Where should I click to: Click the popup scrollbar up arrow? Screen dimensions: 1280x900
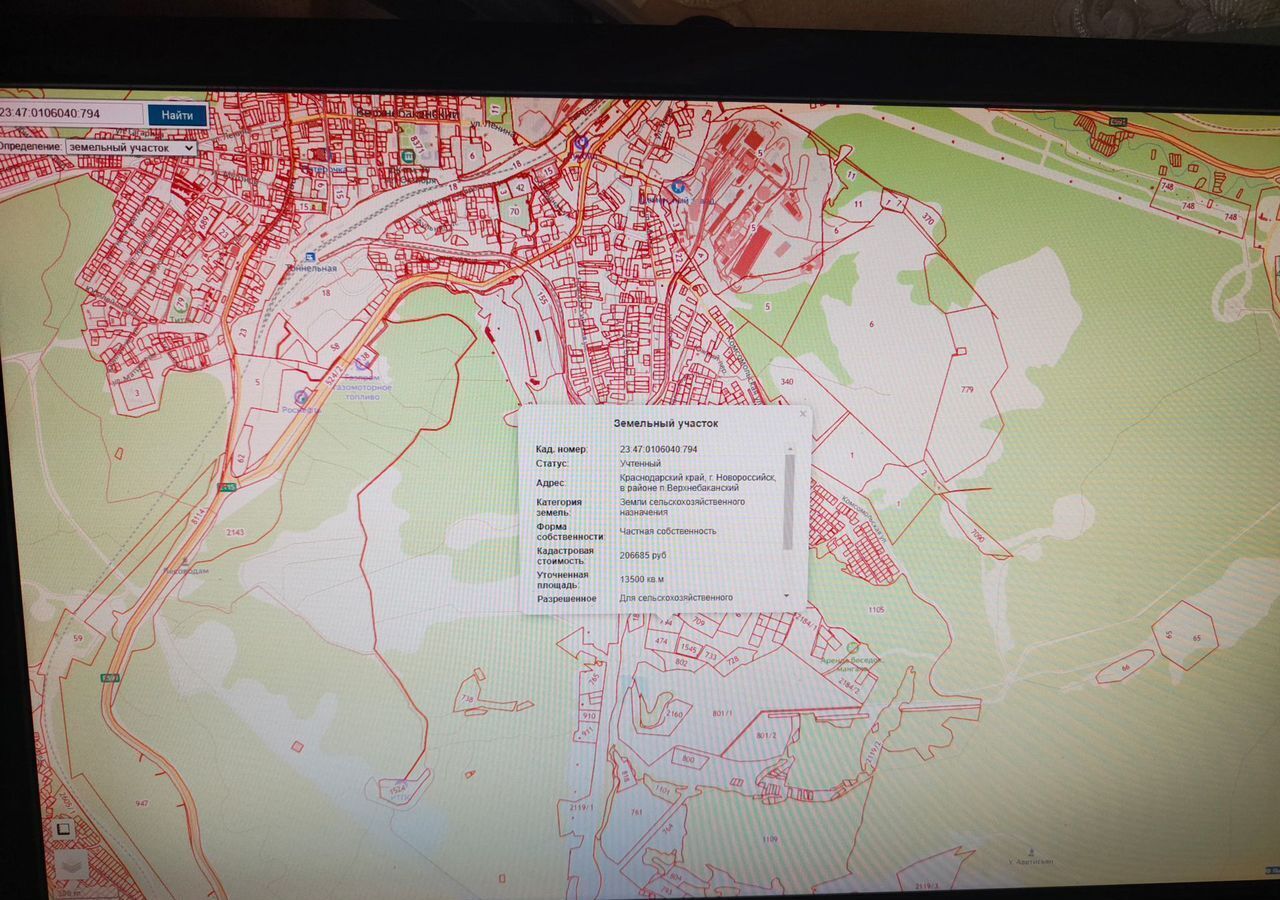(788, 448)
